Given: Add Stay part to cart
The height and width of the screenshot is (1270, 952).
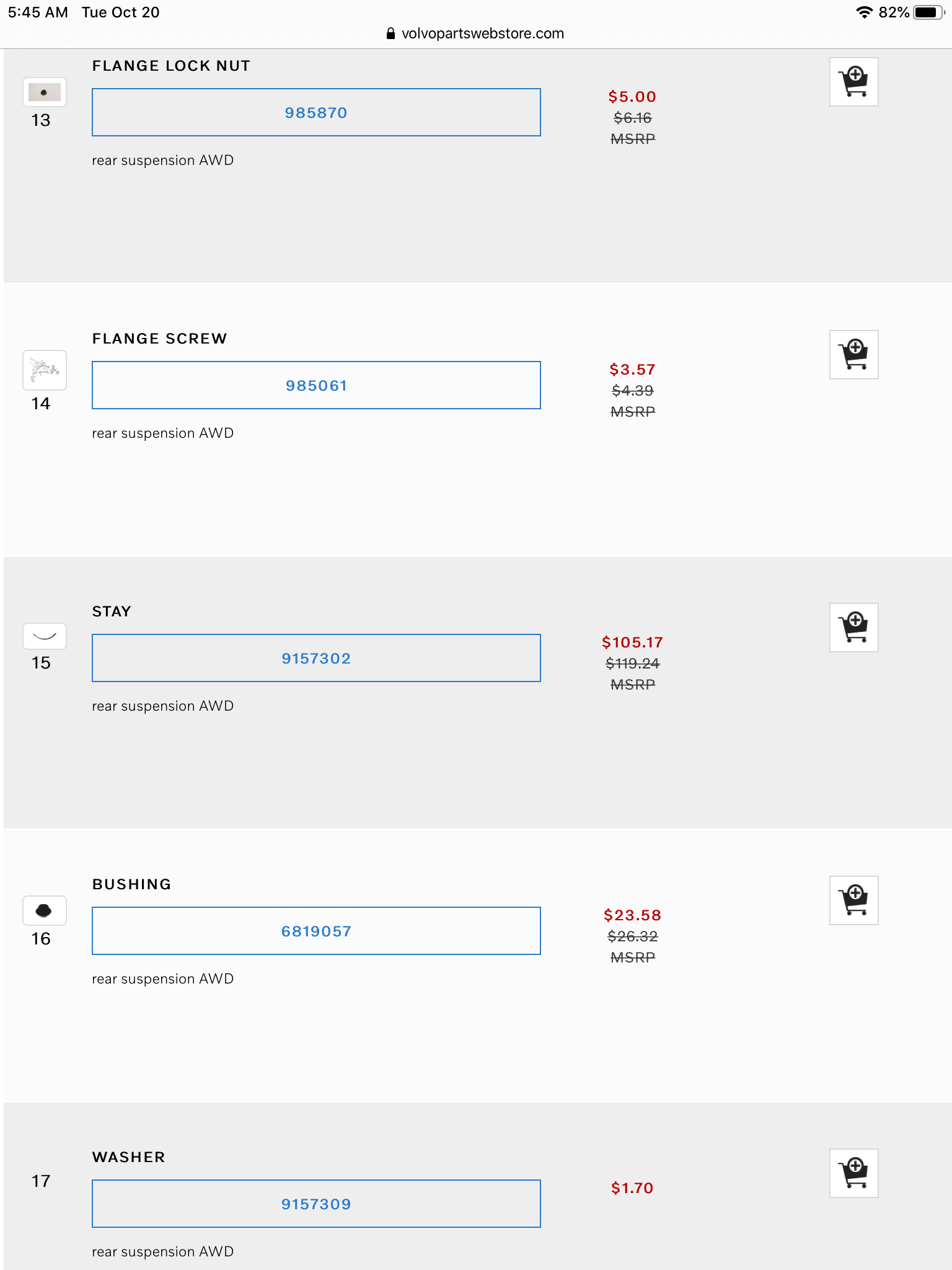Looking at the screenshot, I should tap(853, 628).
